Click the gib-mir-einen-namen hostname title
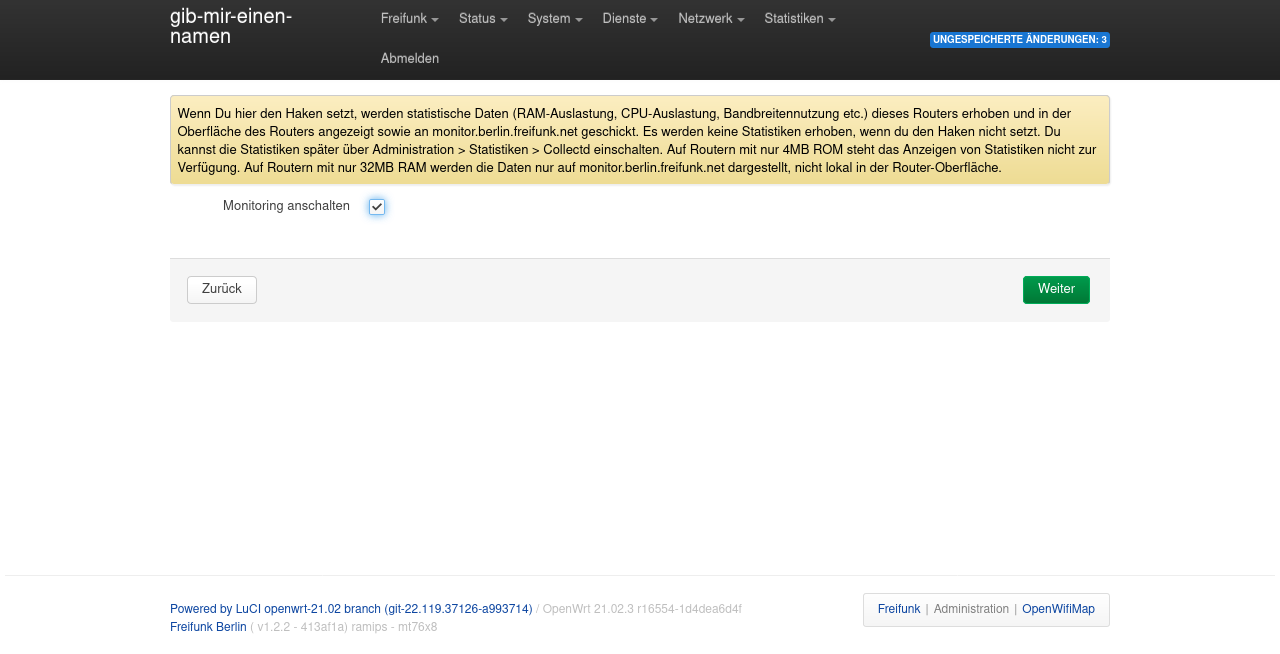Screen dimensions: 1280x654 pos(231,27)
